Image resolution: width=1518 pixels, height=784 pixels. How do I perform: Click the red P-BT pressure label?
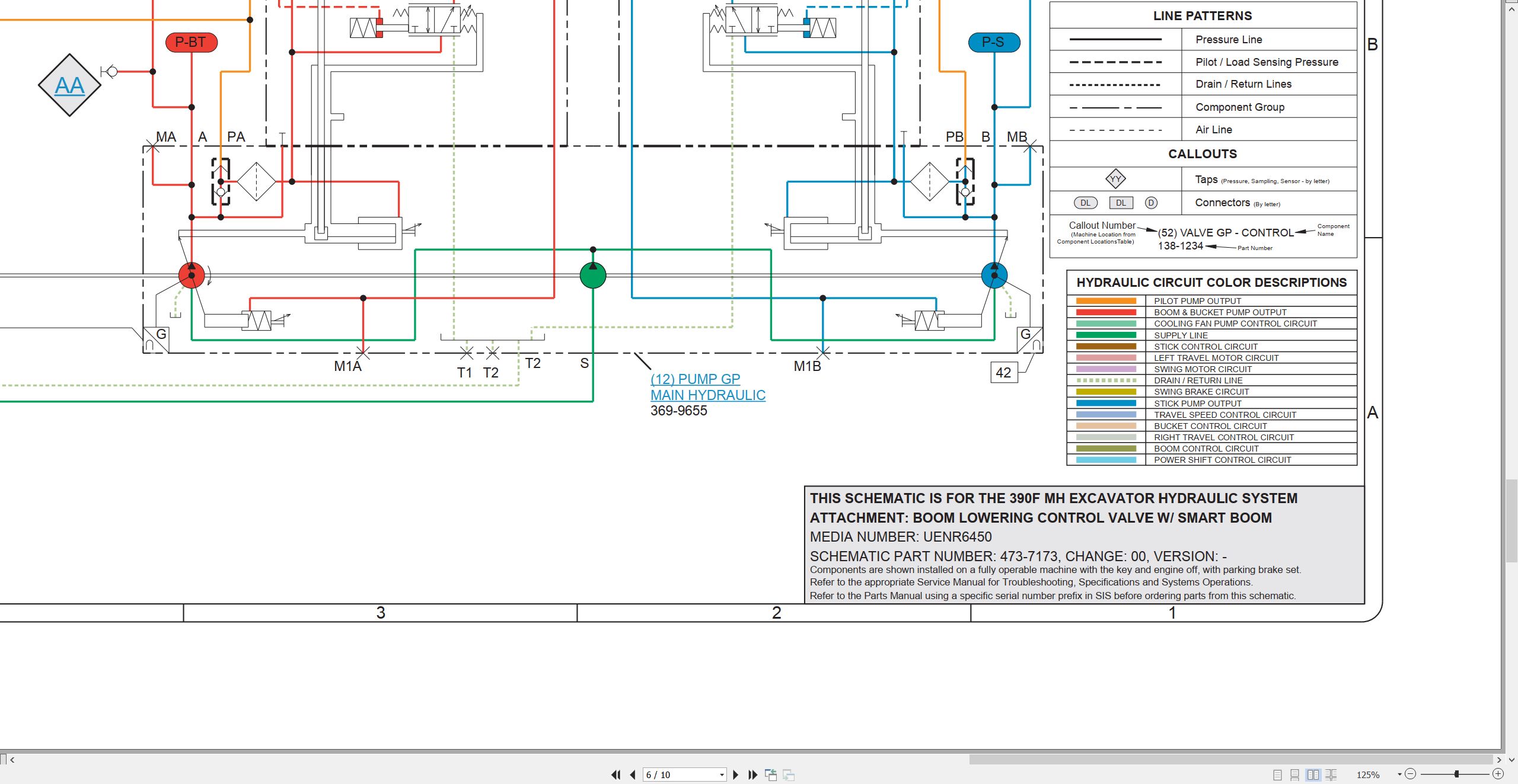191,42
